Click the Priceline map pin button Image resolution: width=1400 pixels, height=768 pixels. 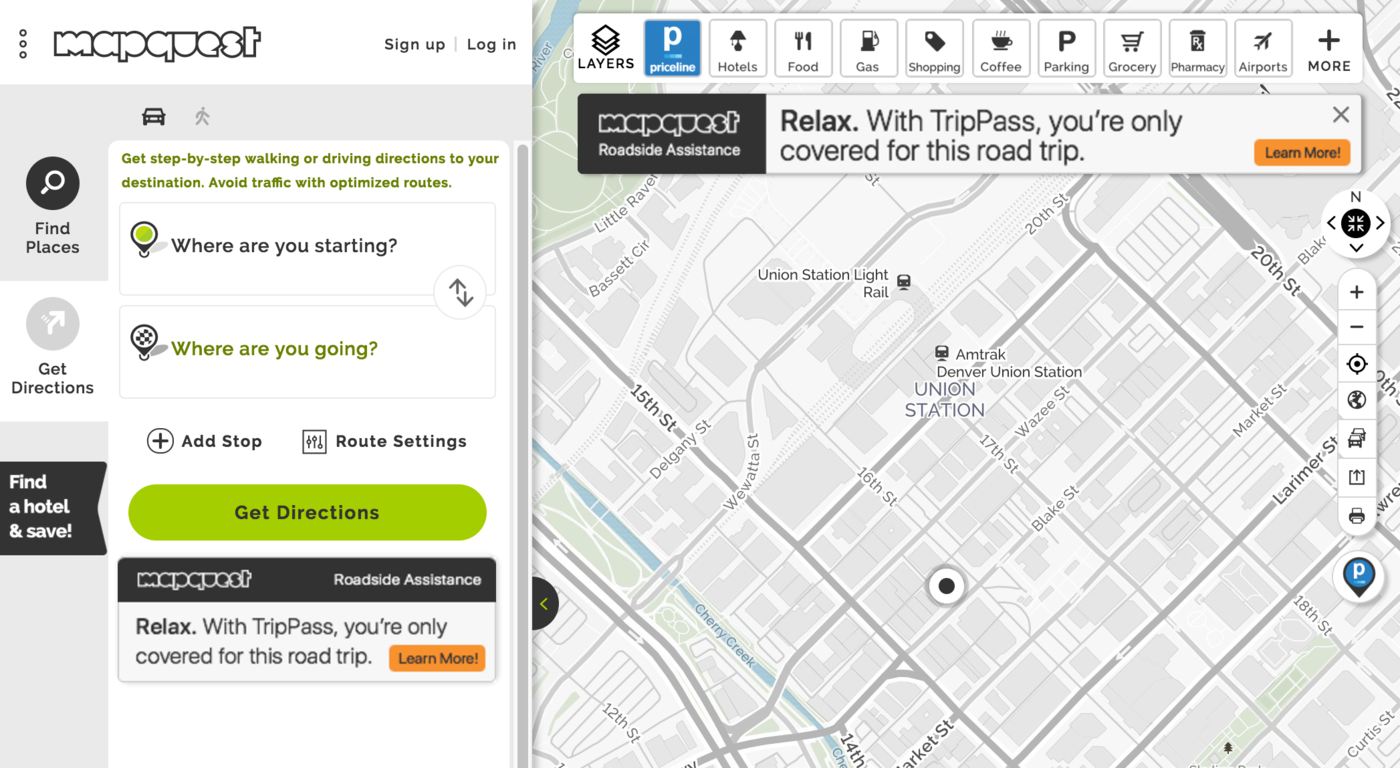[x=1358, y=576]
